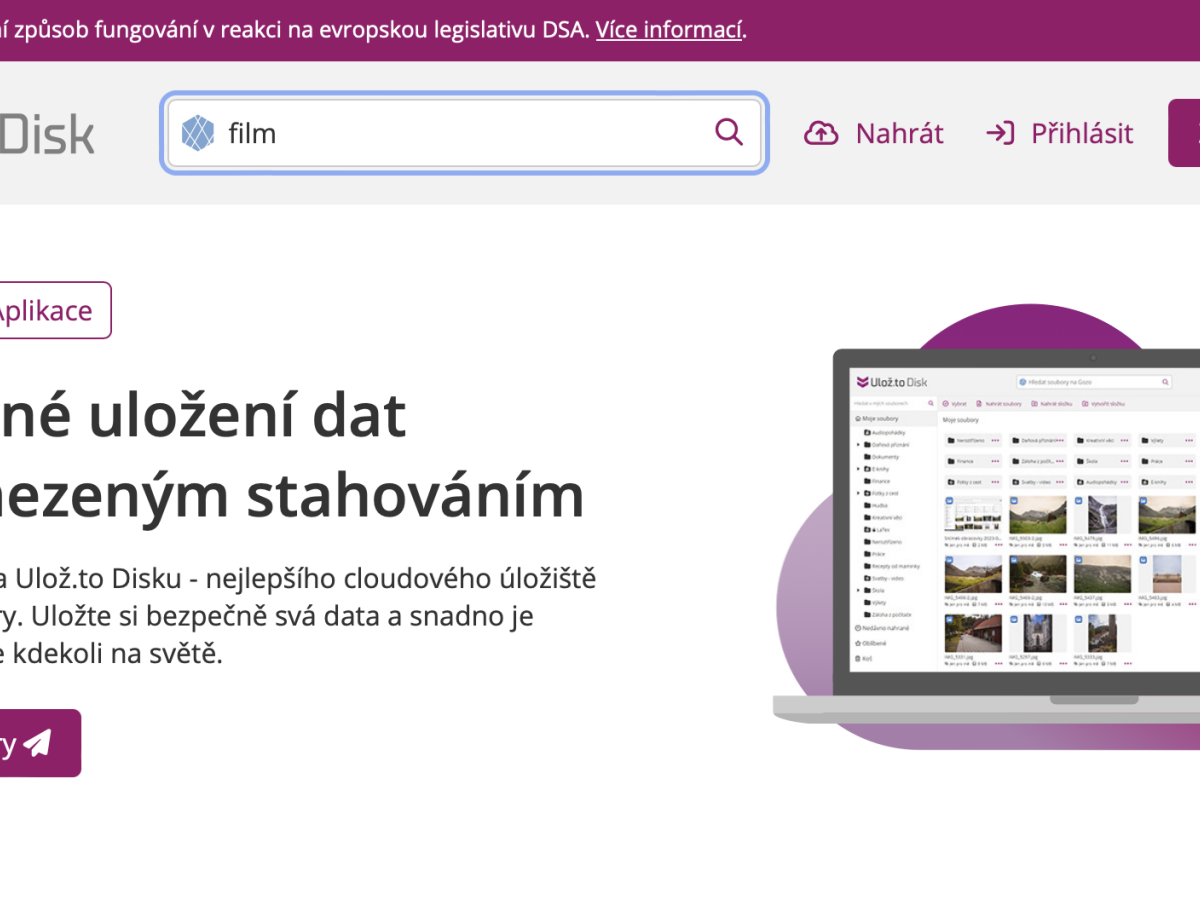Click the magnifier search icon

pyautogui.click(x=729, y=132)
